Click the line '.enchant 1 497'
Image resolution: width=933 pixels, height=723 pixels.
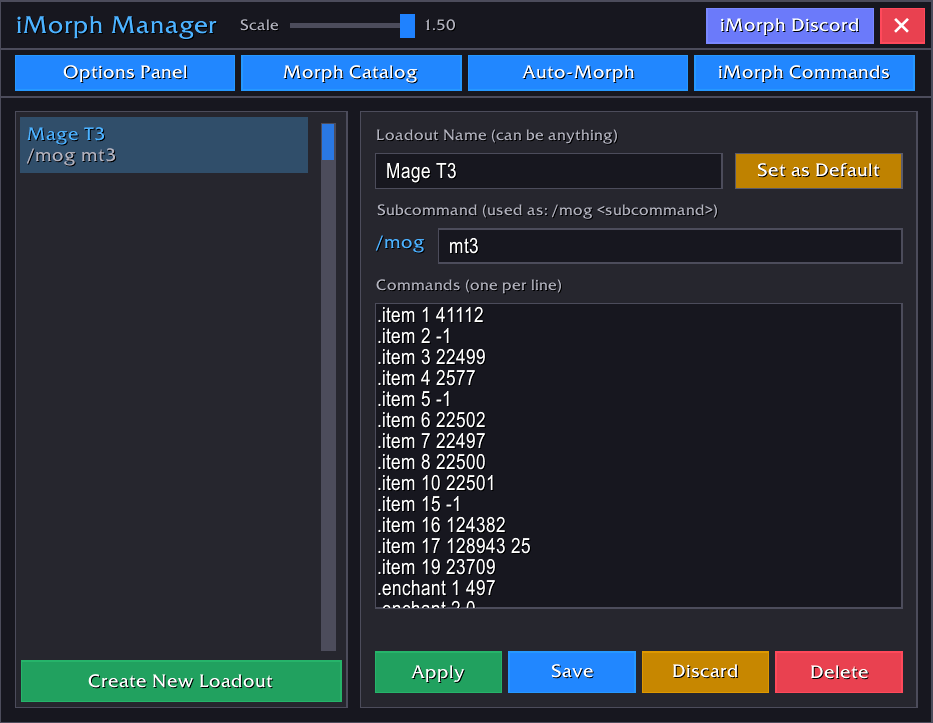tap(437, 588)
